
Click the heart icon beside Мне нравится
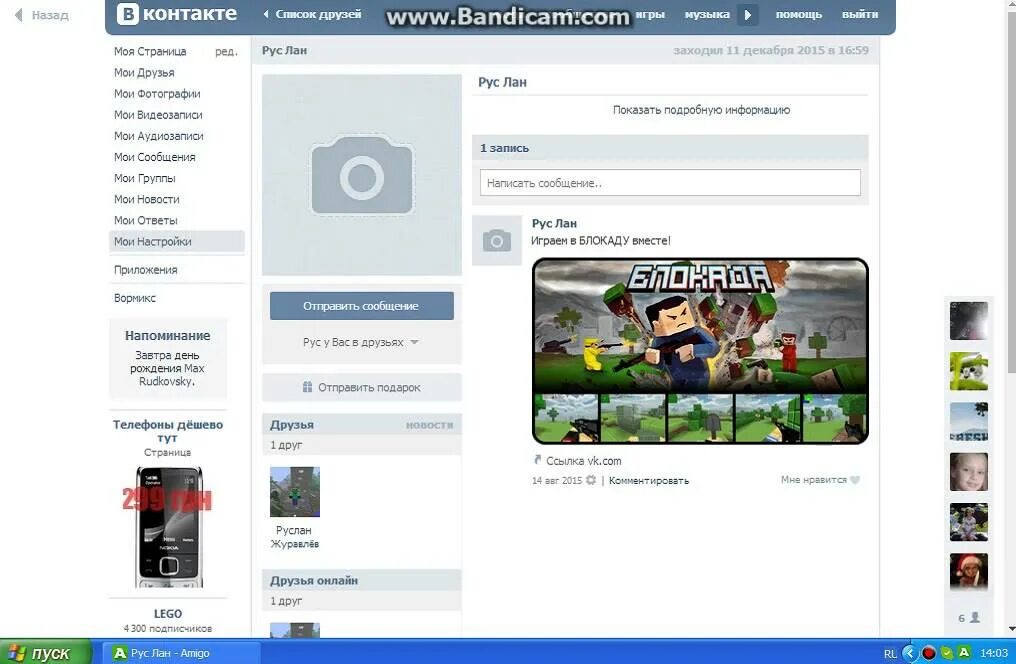[855, 480]
